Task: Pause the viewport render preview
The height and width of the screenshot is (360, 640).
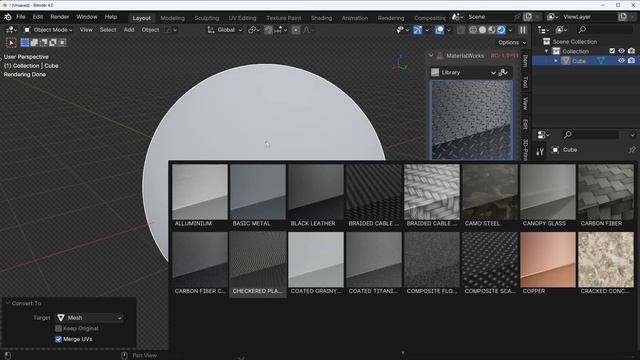Action: click(x=523, y=30)
